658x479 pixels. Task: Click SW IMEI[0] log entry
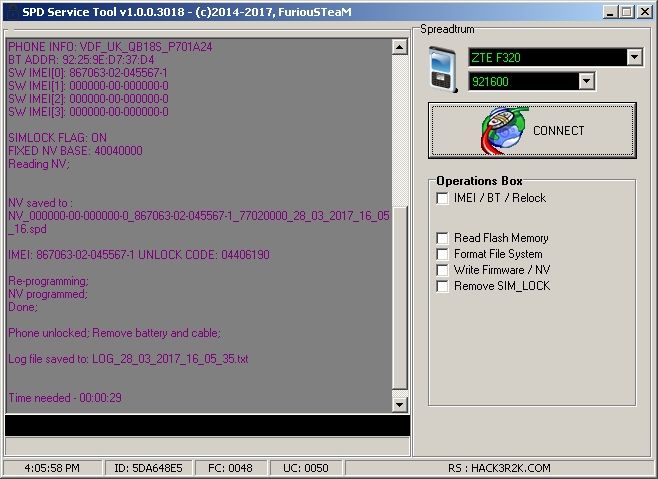pos(88,73)
